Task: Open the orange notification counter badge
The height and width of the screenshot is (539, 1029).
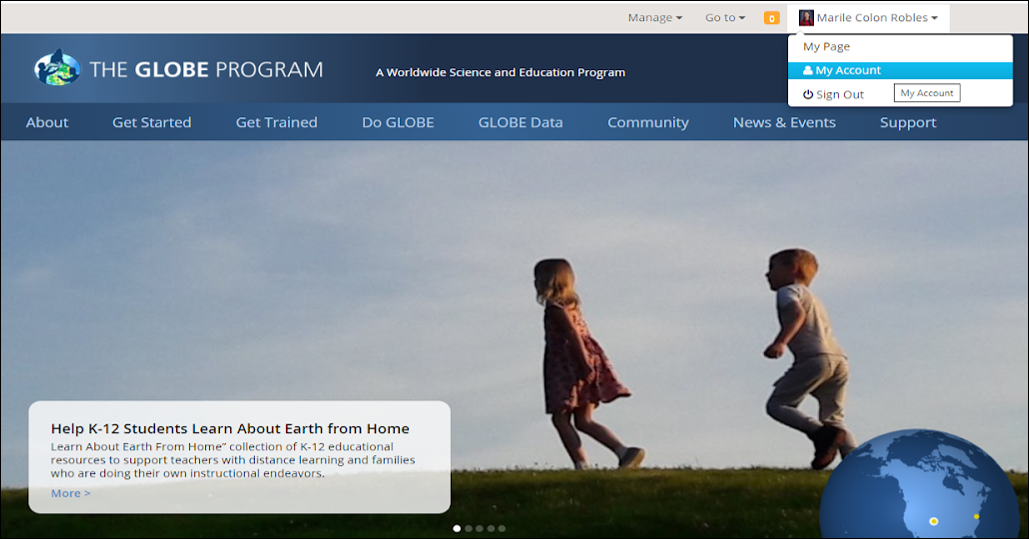Action: tap(771, 18)
